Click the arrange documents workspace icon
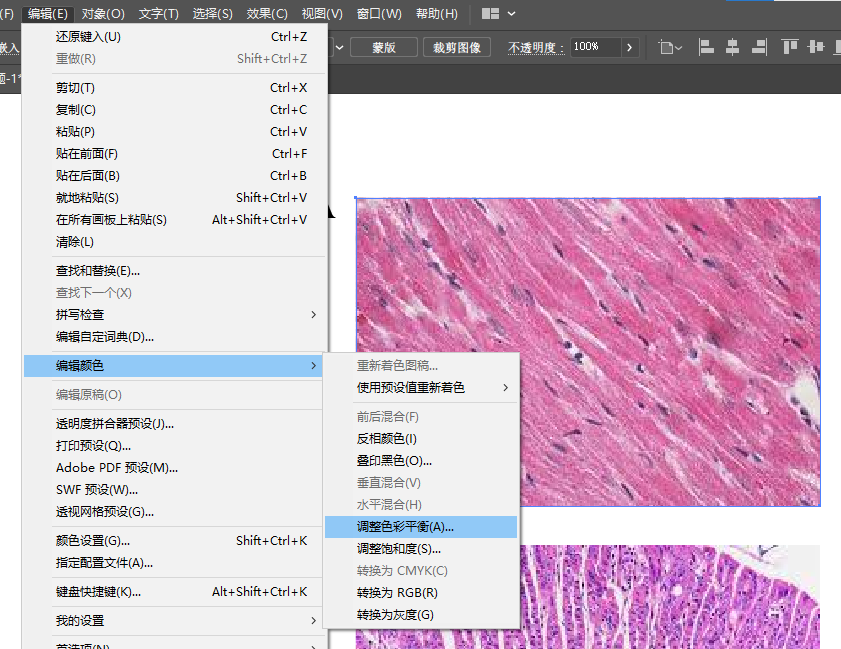The width and height of the screenshot is (841, 649). tap(490, 13)
